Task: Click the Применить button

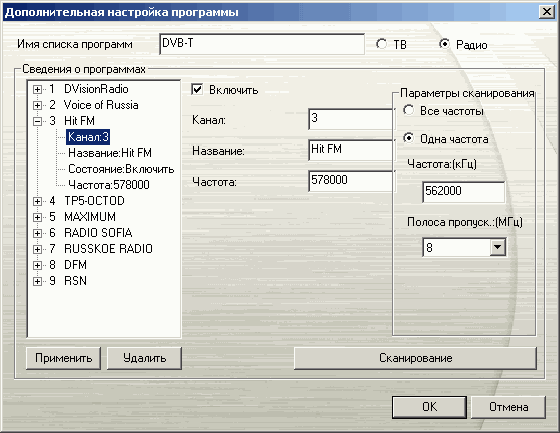Action: [64, 358]
